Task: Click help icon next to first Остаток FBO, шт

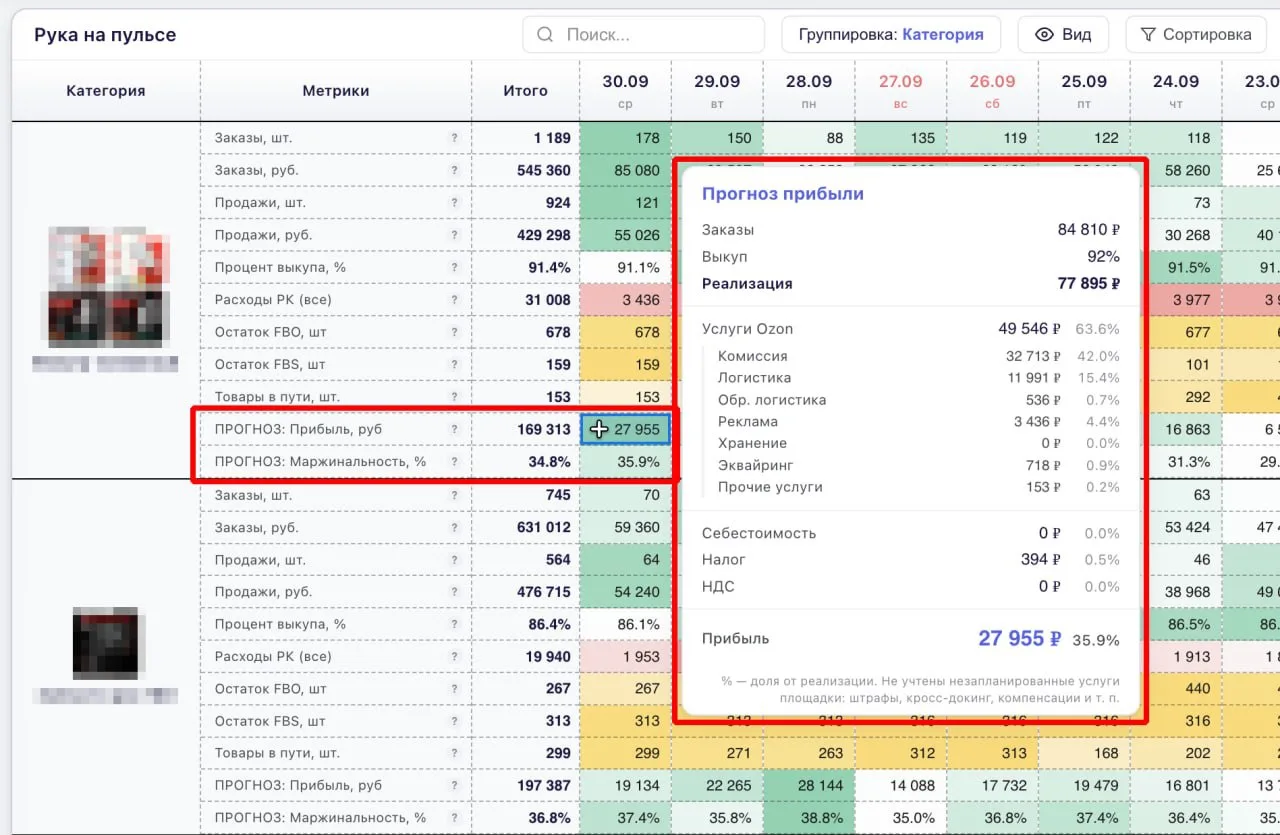Action: [x=454, y=332]
